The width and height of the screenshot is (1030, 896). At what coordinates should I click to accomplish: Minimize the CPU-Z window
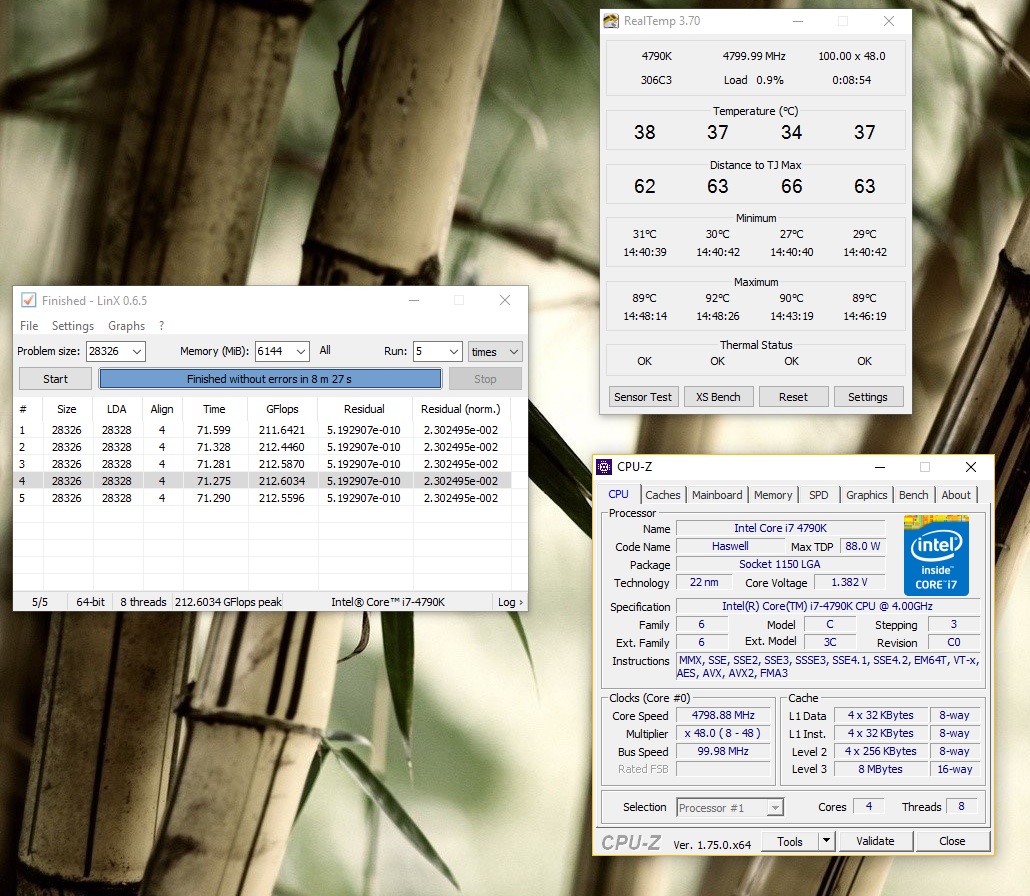tap(880, 467)
